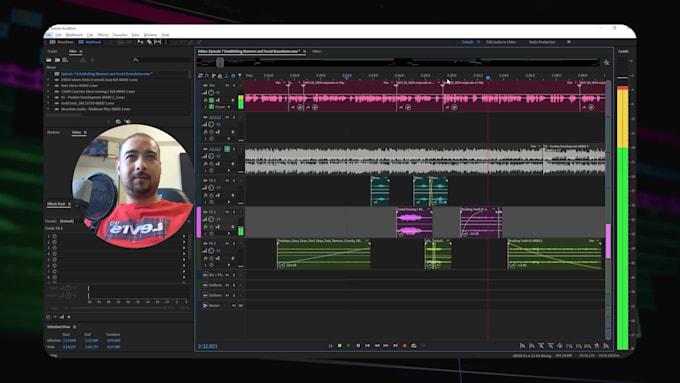Switch to the Mixer tab

point(317,52)
